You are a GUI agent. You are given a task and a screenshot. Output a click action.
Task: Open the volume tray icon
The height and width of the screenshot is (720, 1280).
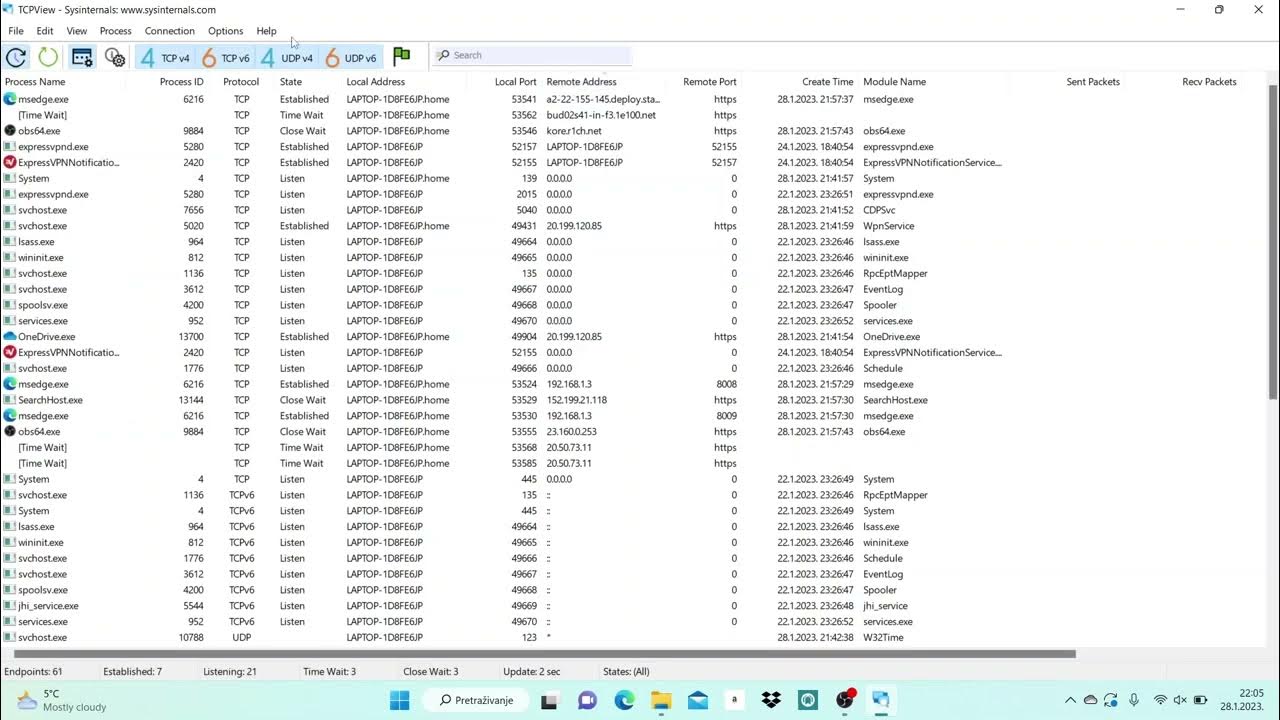click(x=1181, y=700)
